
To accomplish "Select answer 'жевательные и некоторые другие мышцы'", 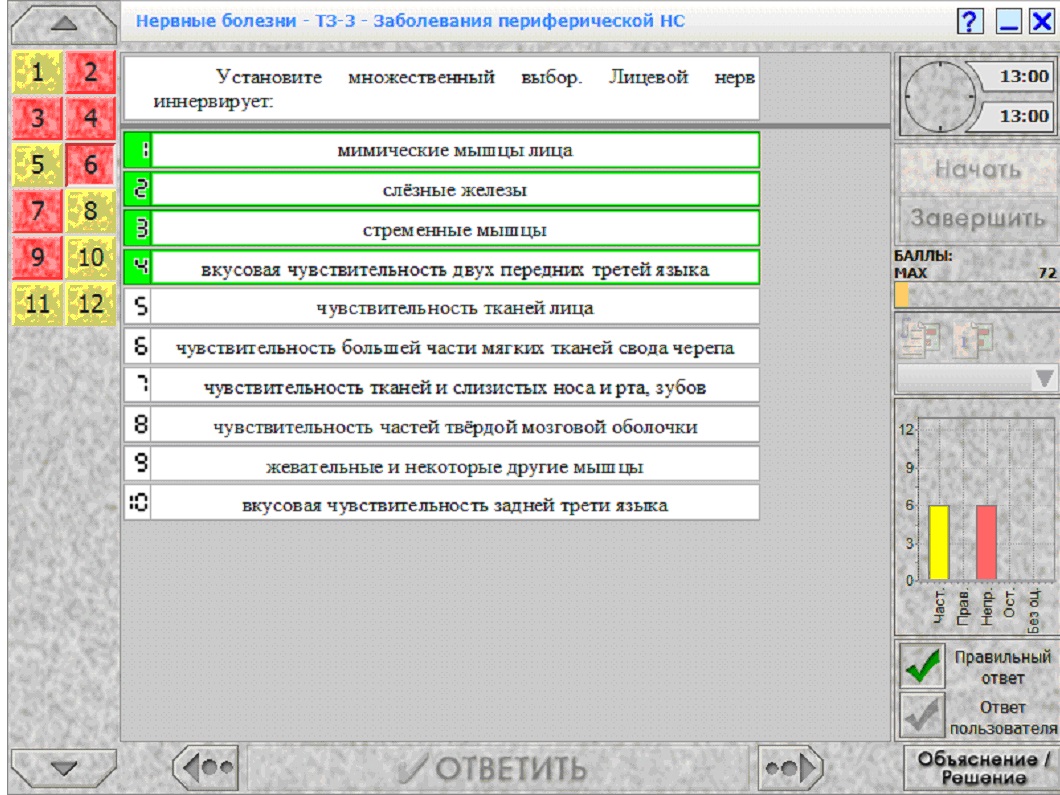I will [x=441, y=466].
